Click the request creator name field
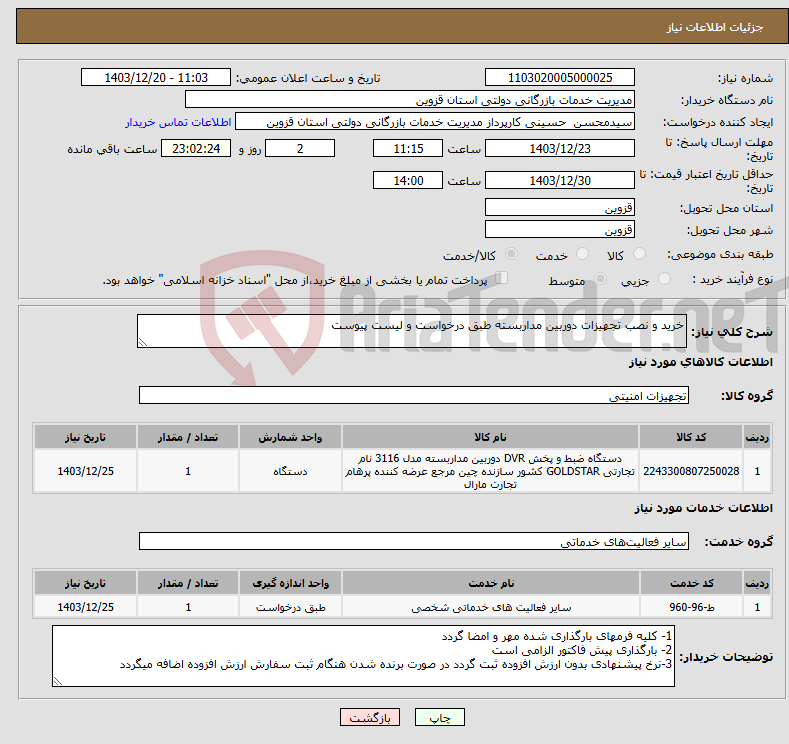 click(435, 122)
